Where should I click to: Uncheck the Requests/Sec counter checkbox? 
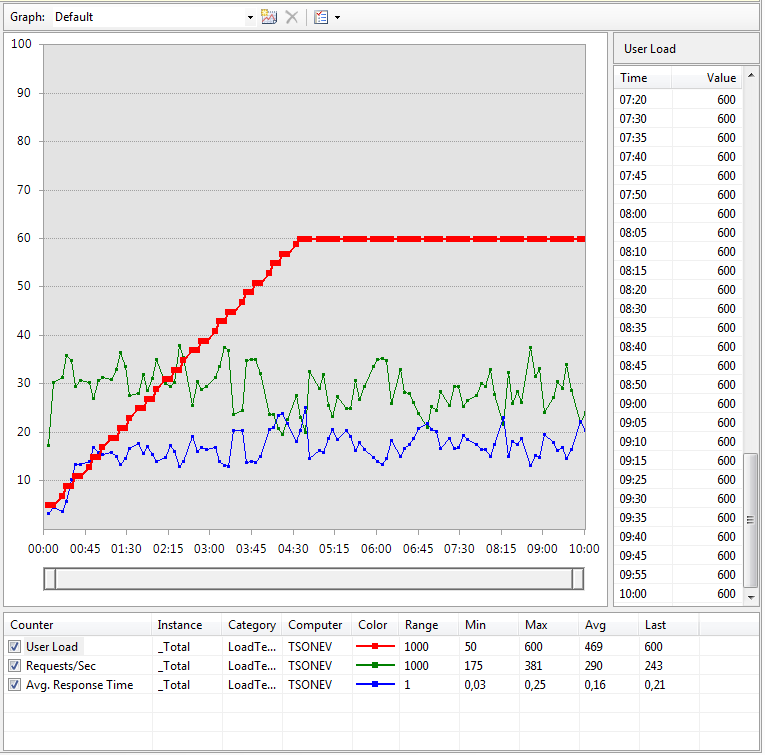[14, 666]
